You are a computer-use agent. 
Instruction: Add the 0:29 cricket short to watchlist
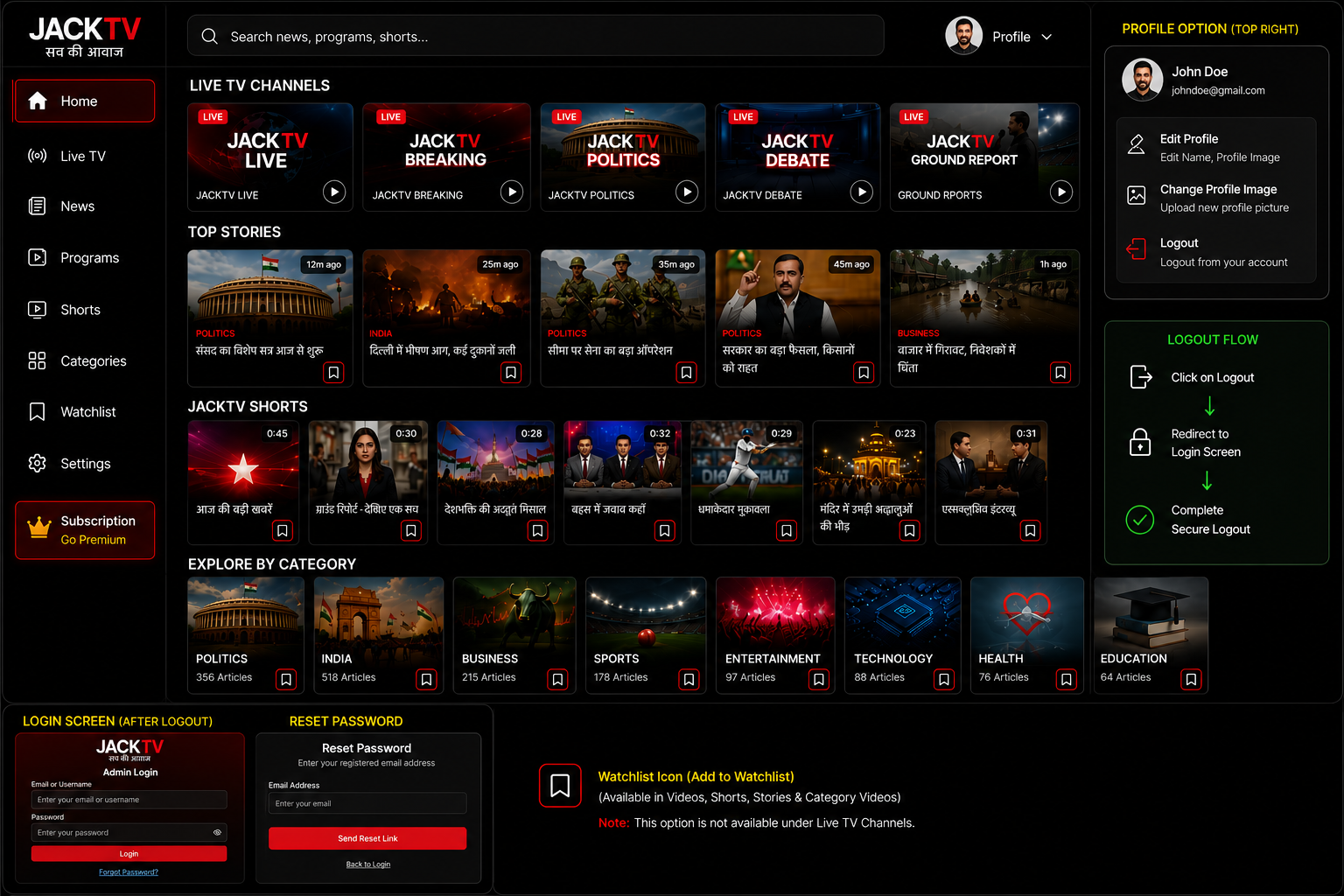pyautogui.click(x=787, y=530)
